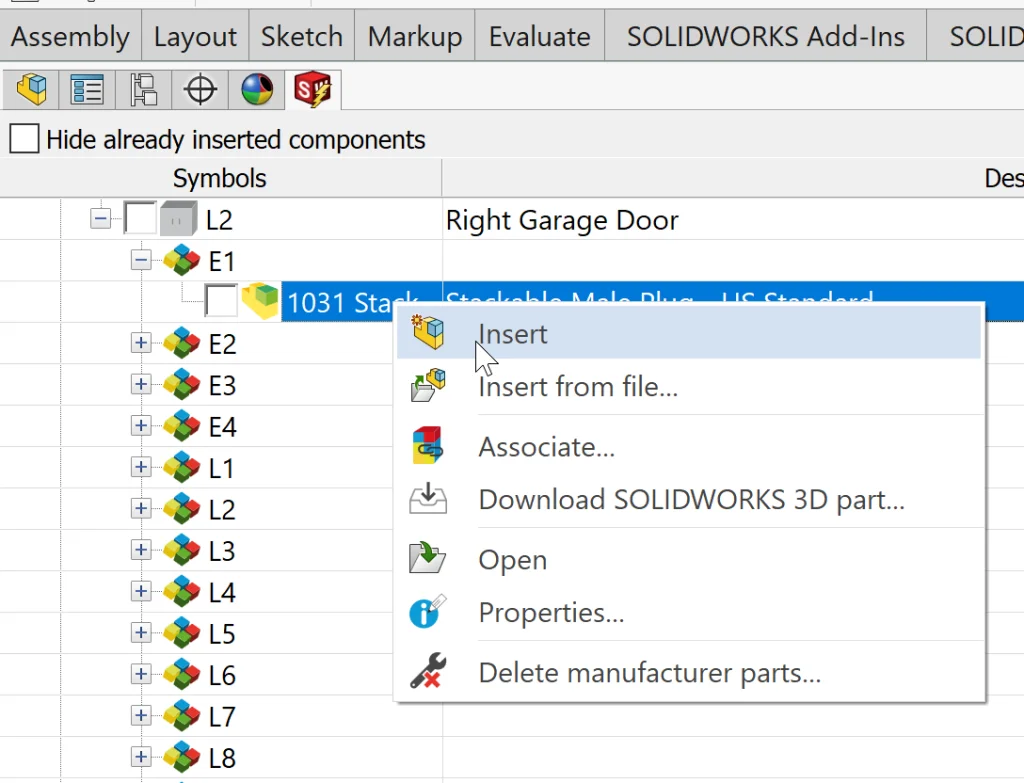The height and width of the screenshot is (783, 1024).
Task: Choose Insert from file in context menu
Action: (578, 387)
